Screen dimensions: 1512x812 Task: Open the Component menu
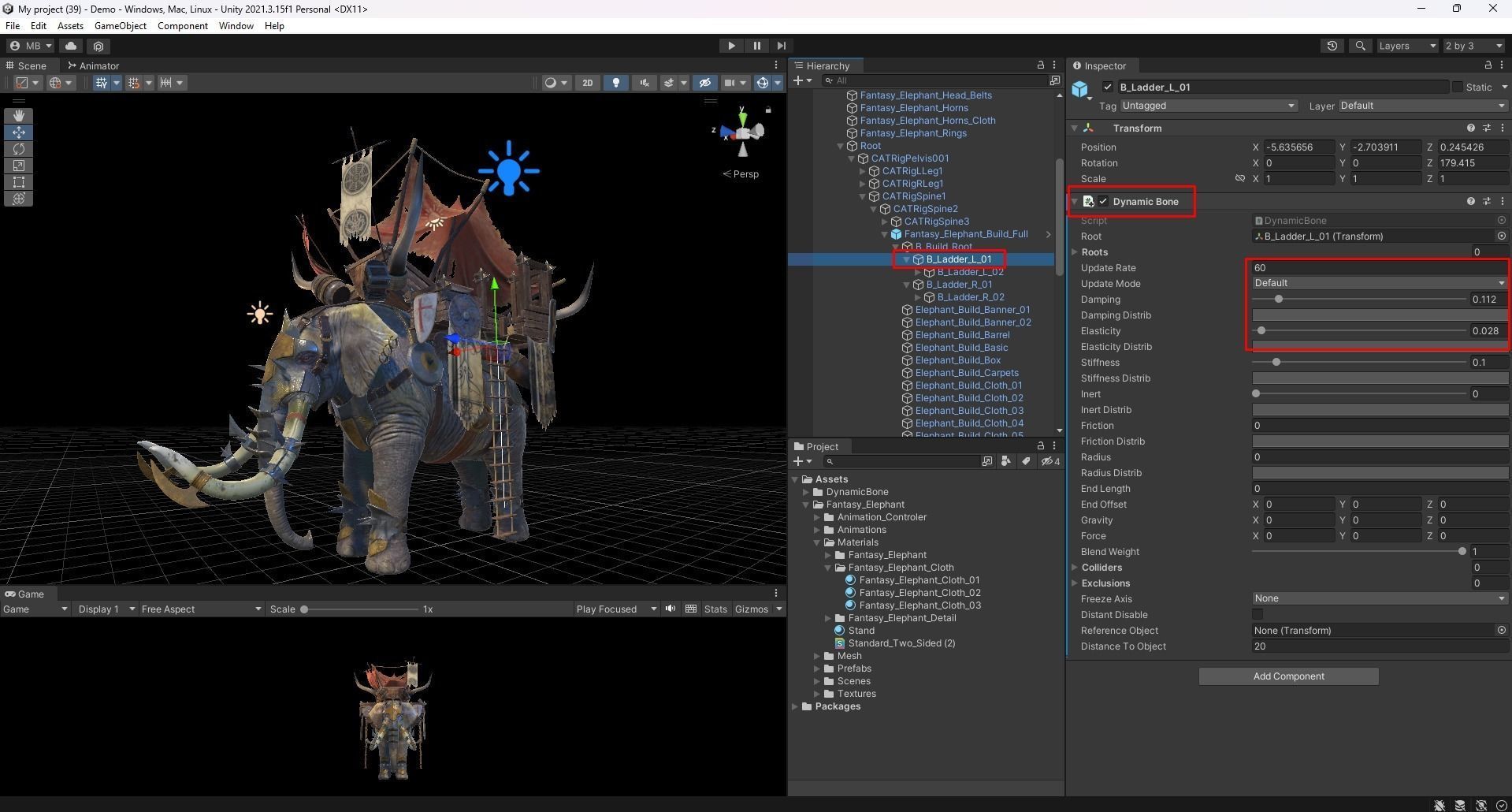(183, 26)
